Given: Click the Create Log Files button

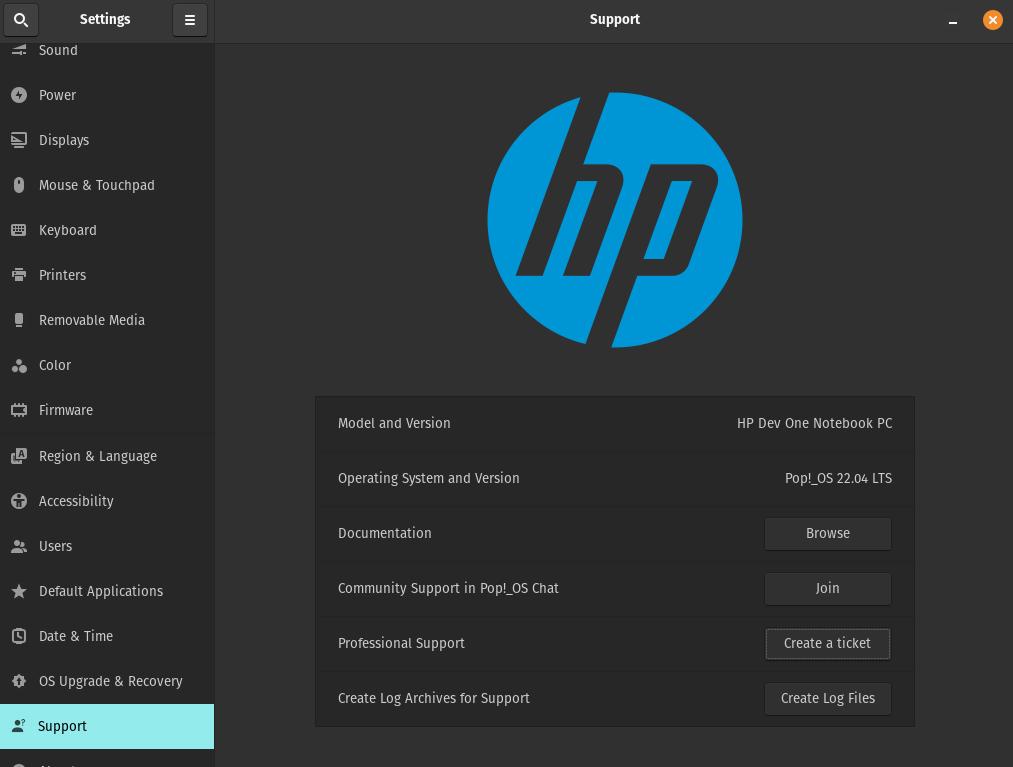Looking at the screenshot, I should tap(828, 699).
